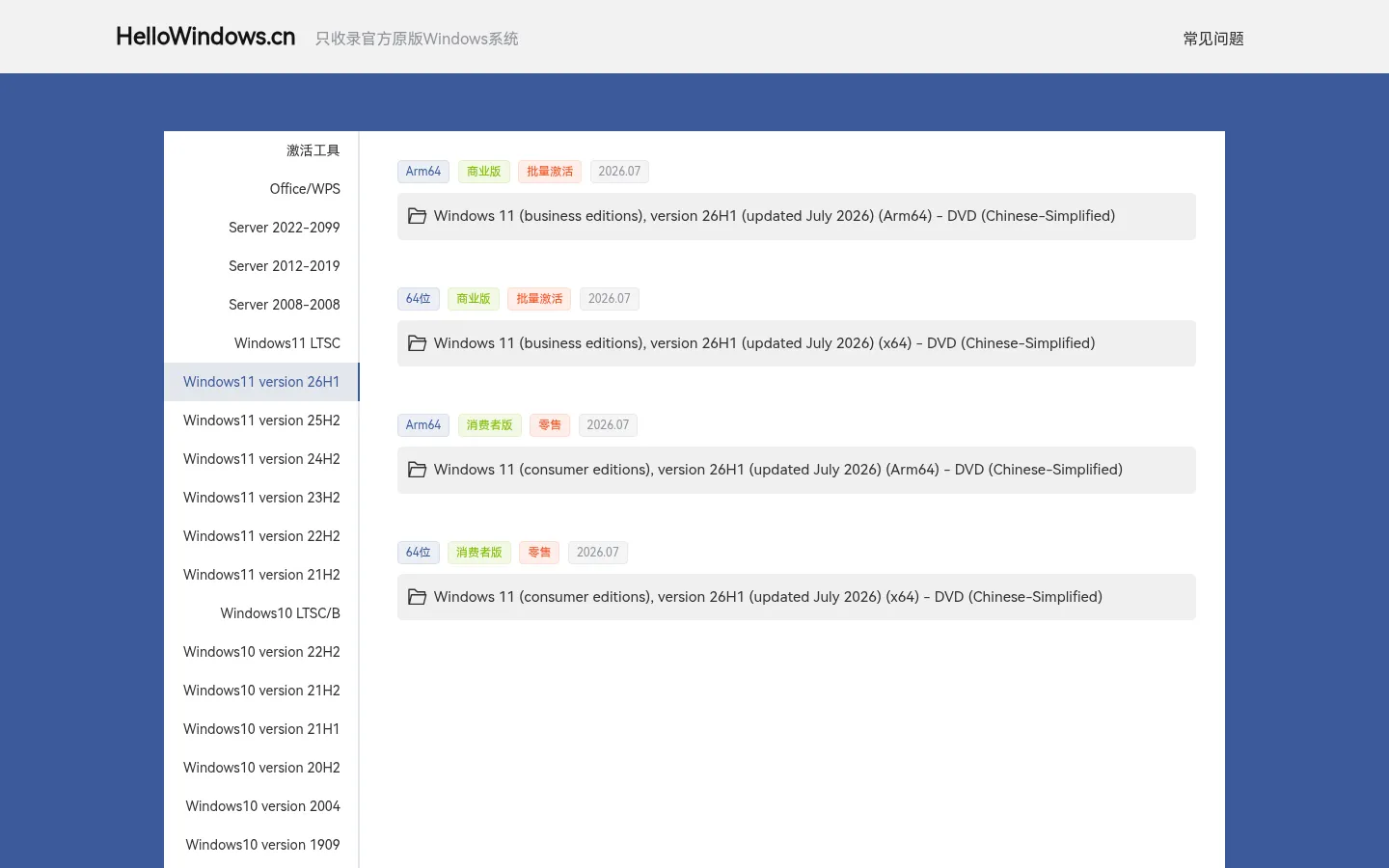Select Office/WPS in the sidebar
Viewport: 1389px width, 868px height.
click(x=305, y=189)
